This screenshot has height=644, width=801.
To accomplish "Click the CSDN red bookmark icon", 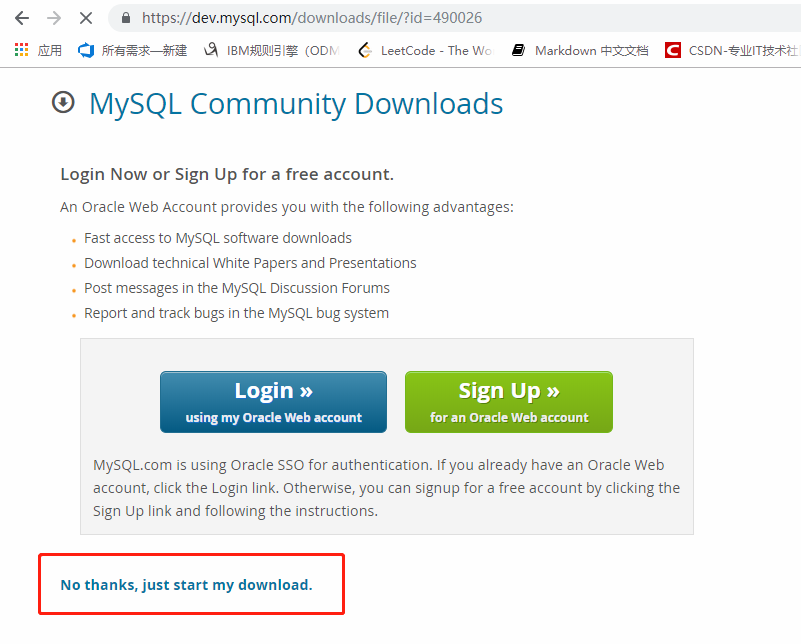I will click(673, 50).
